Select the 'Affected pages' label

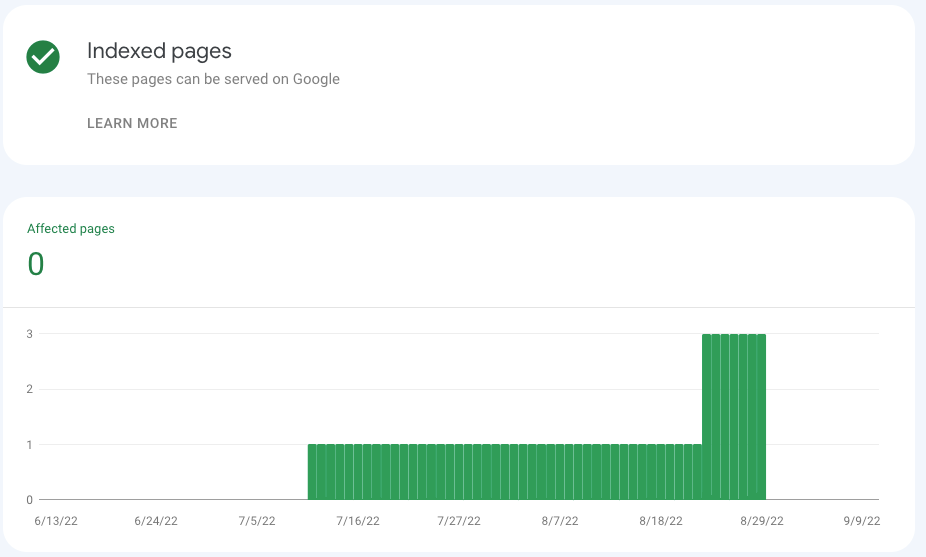pos(71,229)
